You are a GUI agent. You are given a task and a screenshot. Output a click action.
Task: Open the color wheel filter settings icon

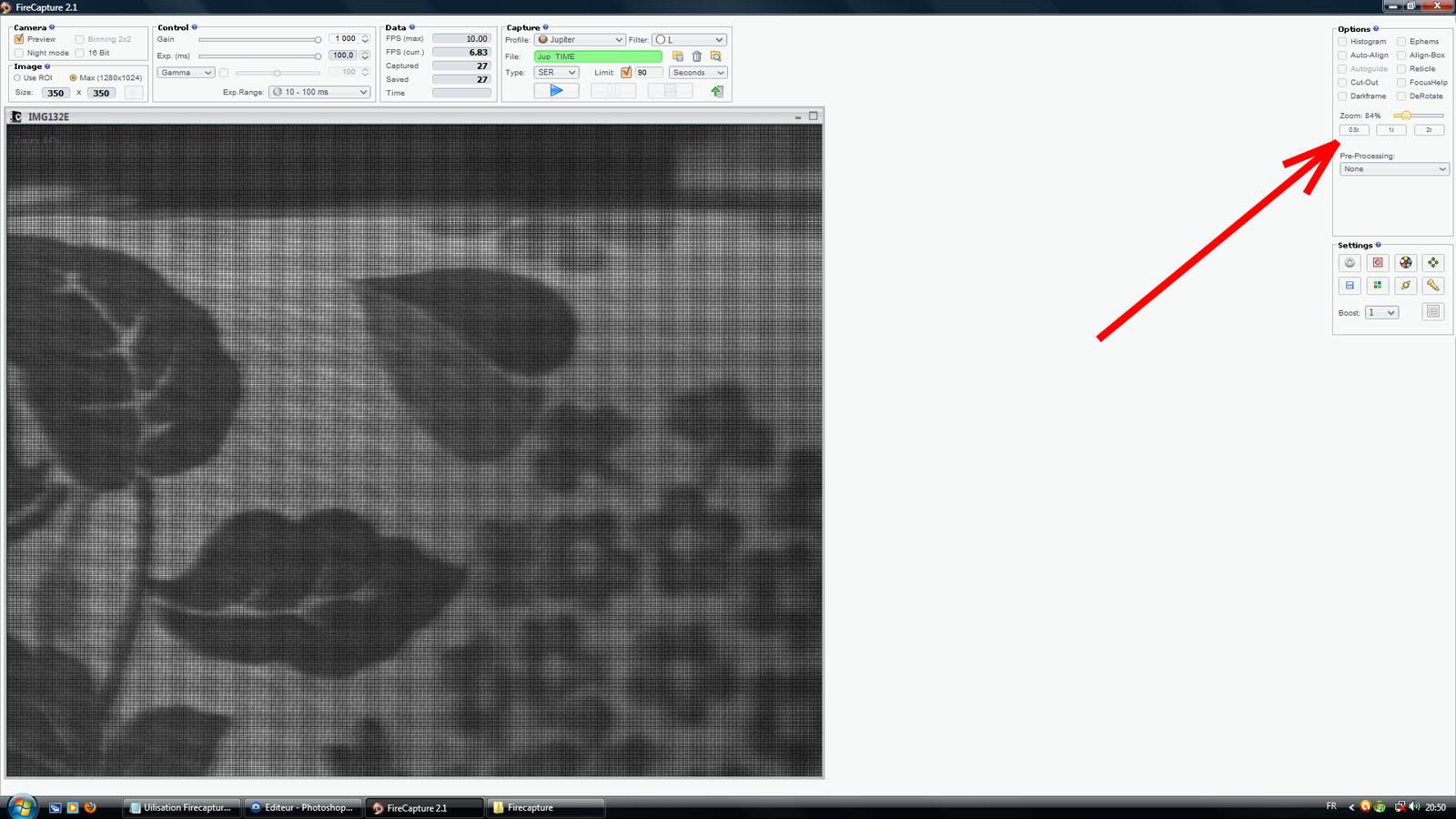click(x=1406, y=263)
